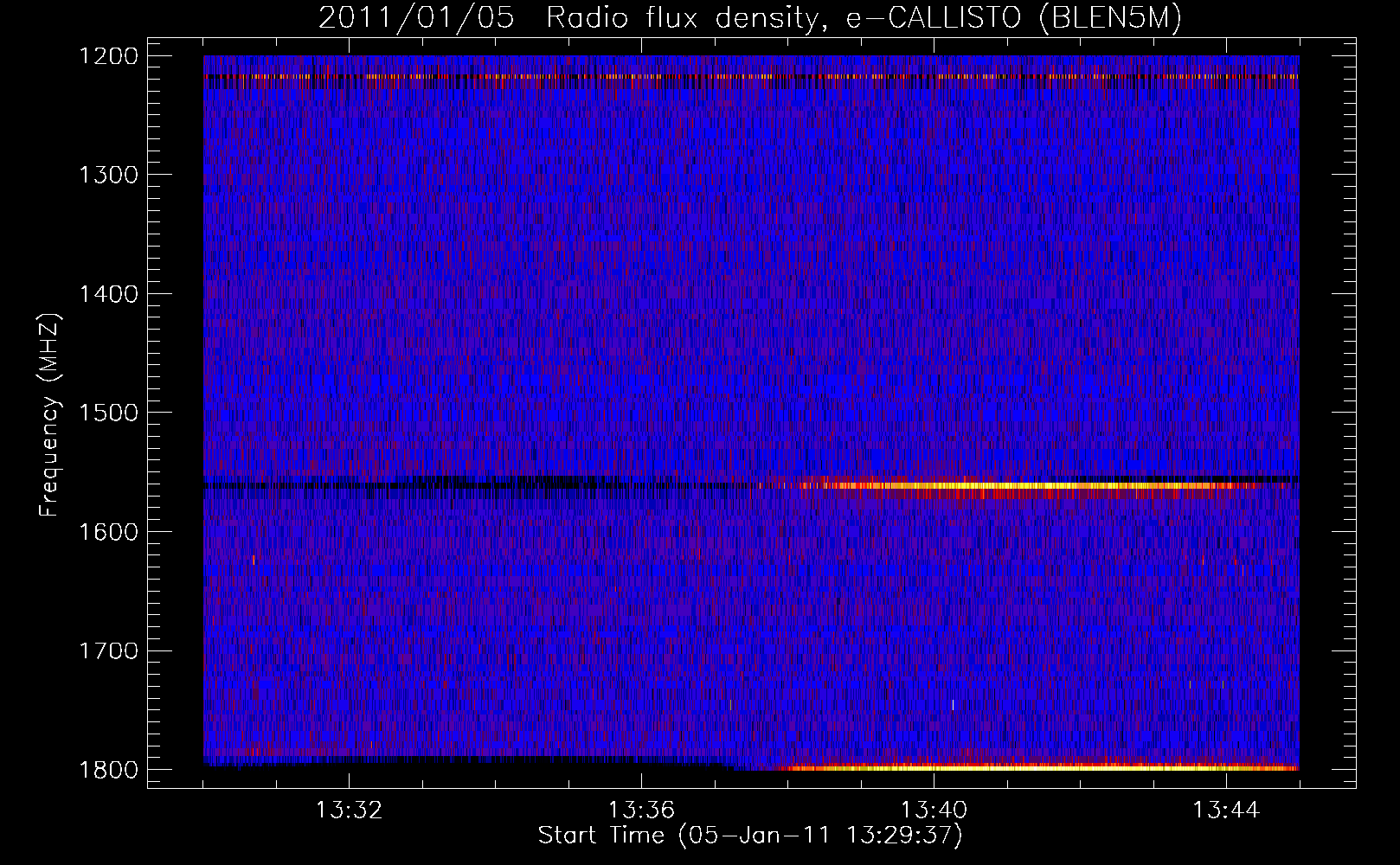This screenshot has width=1400, height=865.
Task: Click the 1200 frequency tick label
Action: pyautogui.click(x=108, y=56)
